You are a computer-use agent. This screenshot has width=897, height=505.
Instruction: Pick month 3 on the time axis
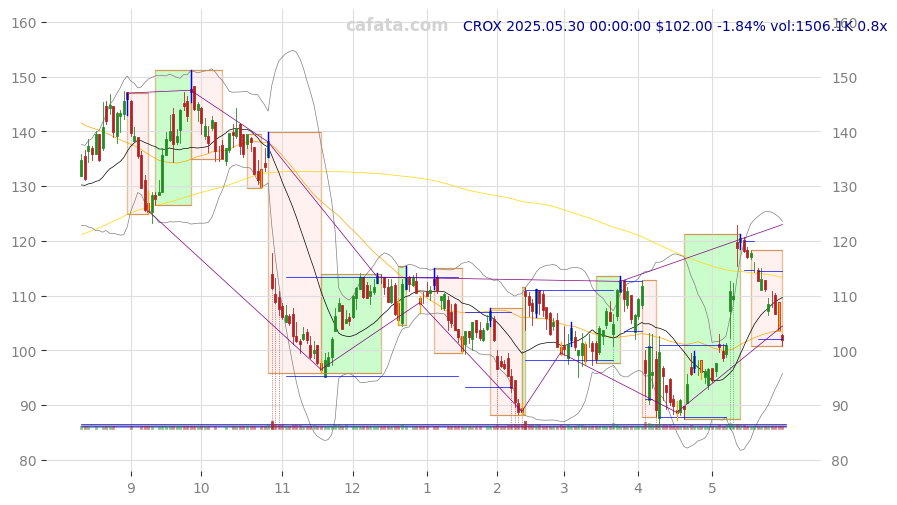coord(564,488)
